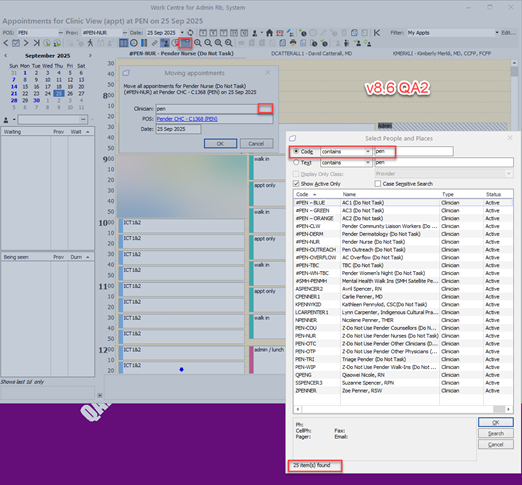
Task: Click OK in Select People and Places
Action: click(x=496, y=422)
